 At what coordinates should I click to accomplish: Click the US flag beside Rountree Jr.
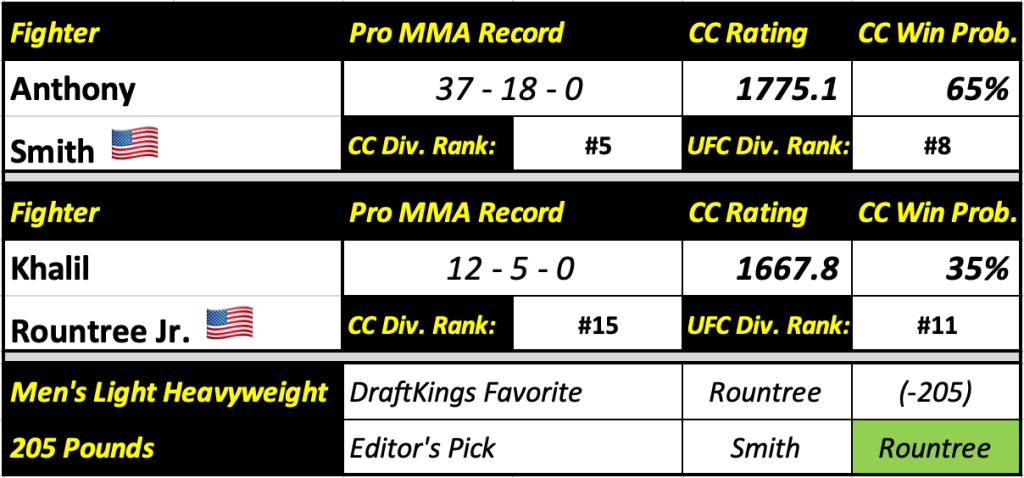click(229, 324)
